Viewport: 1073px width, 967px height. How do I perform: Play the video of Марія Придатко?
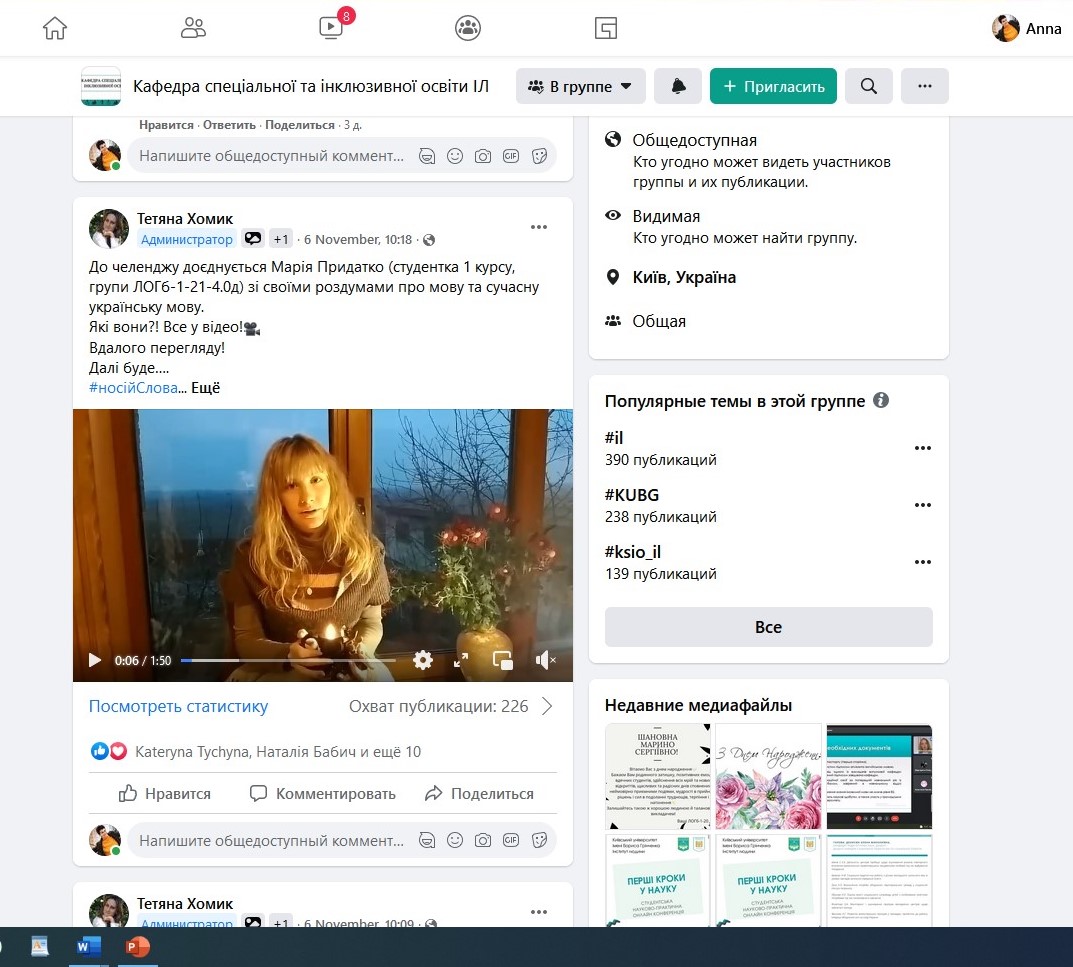click(95, 660)
